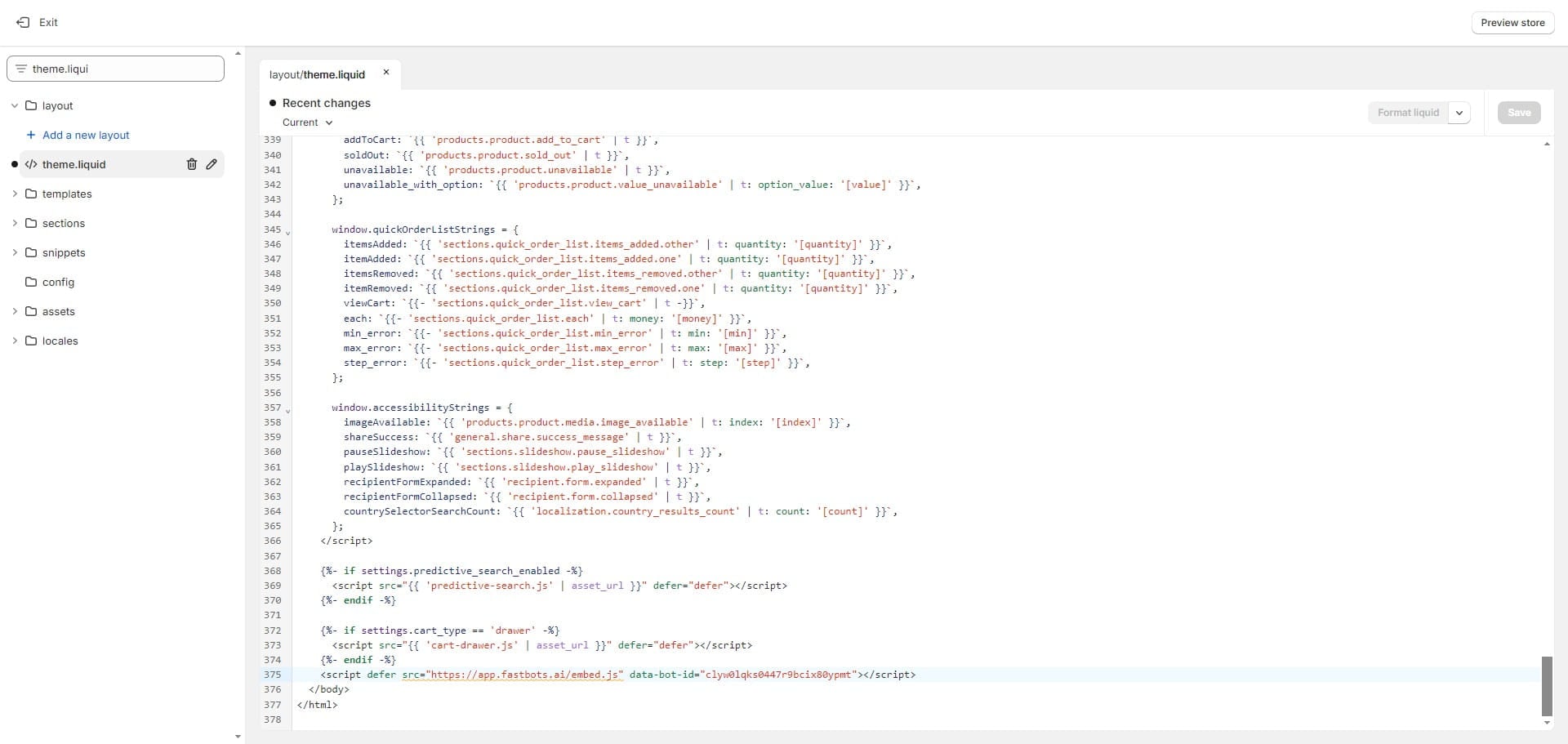Screen dimensions: 1568x744
Task: Open the Format liquid dropdown arrow
Action: click(1459, 113)
